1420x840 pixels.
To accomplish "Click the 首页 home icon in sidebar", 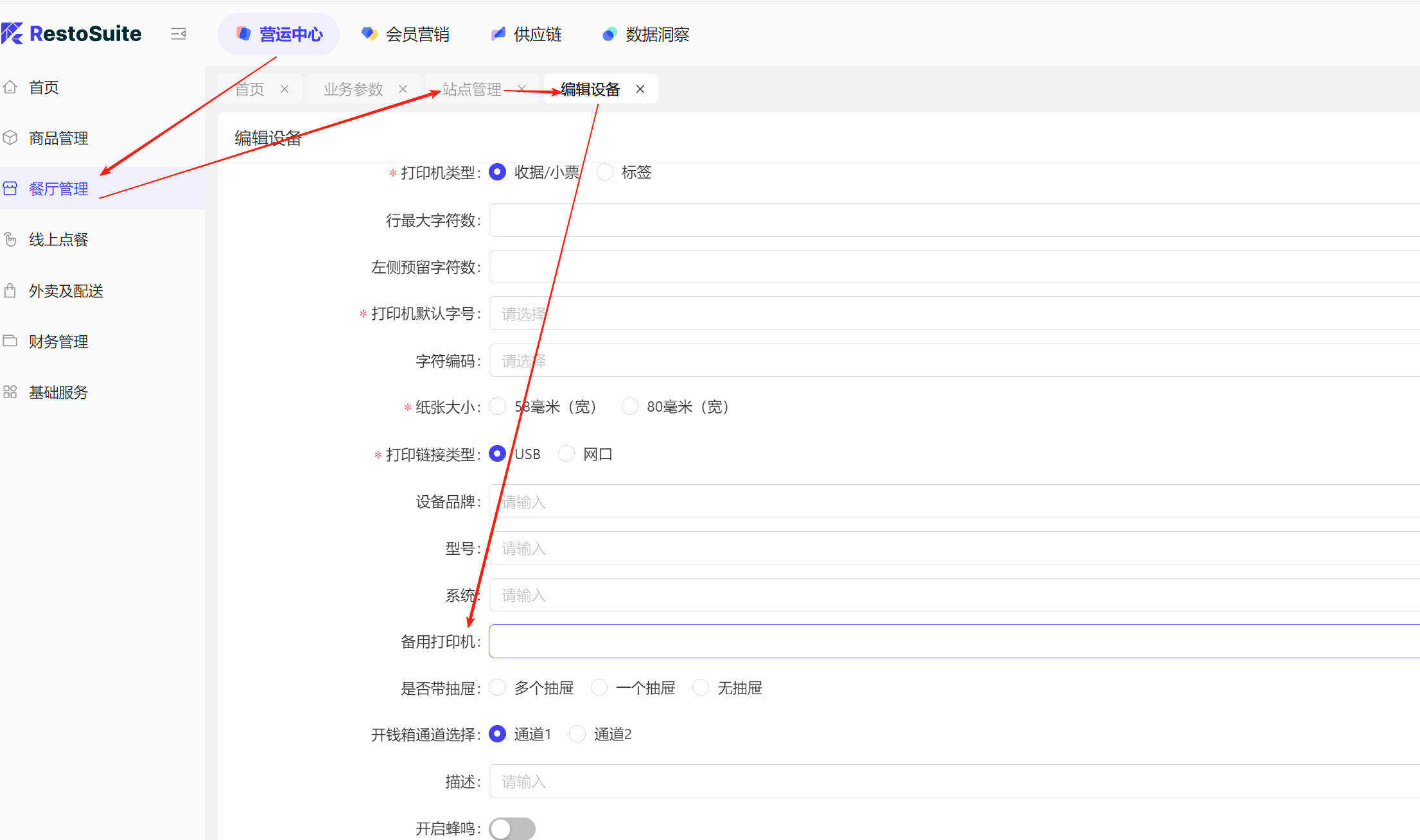I will click(x=10, y=87).
